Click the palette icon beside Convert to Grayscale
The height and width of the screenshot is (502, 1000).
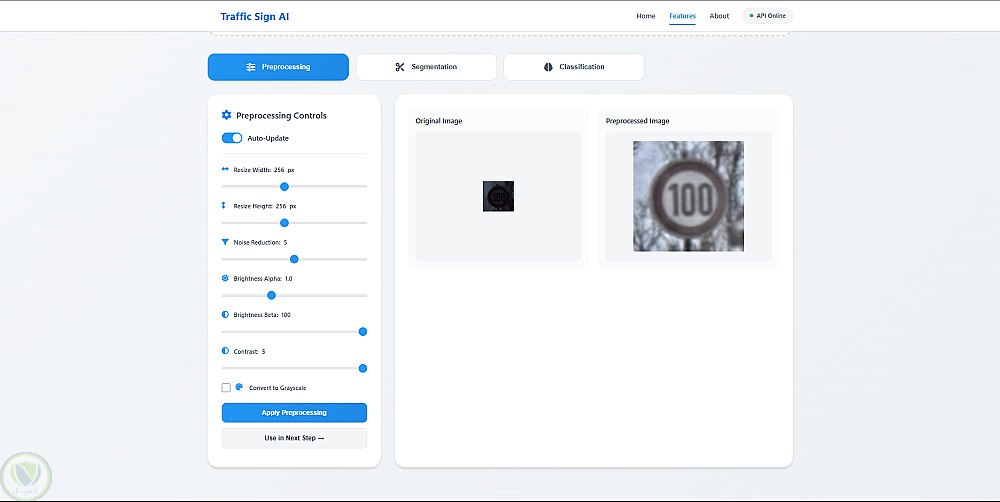click(x=239, y=387)
